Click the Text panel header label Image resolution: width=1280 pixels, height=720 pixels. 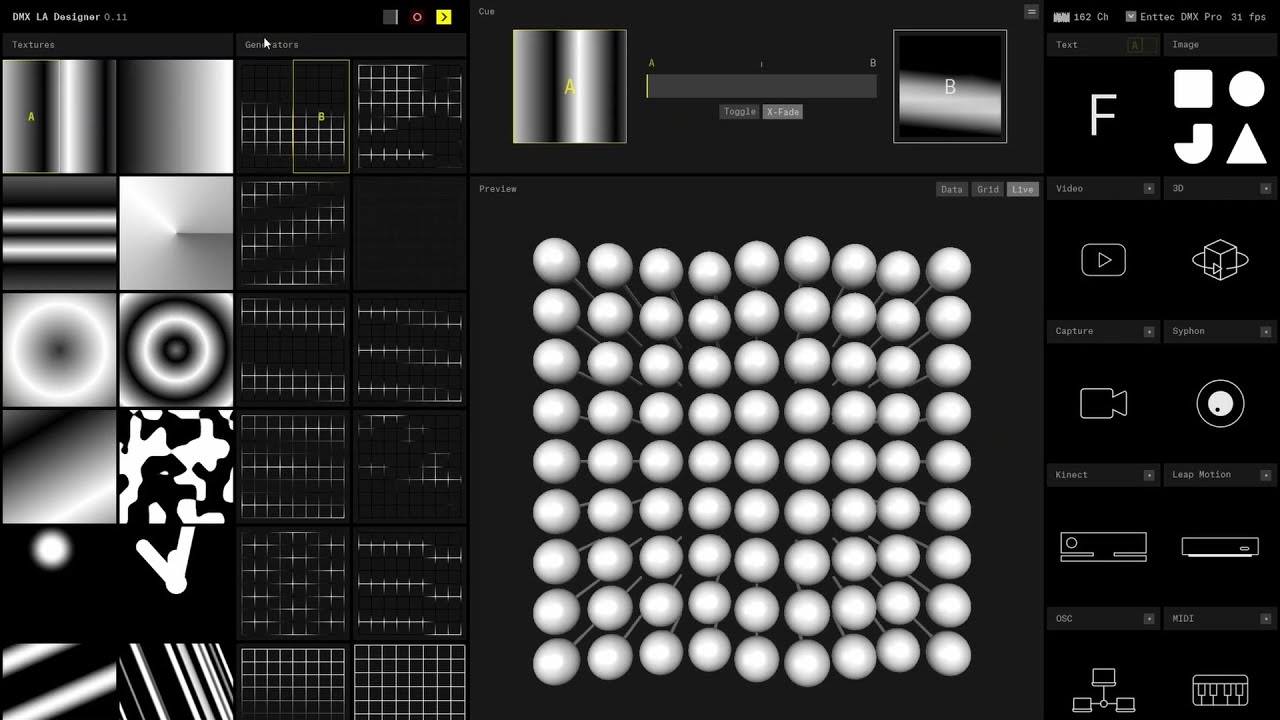pyautogui.click(x=1067, y=45)
